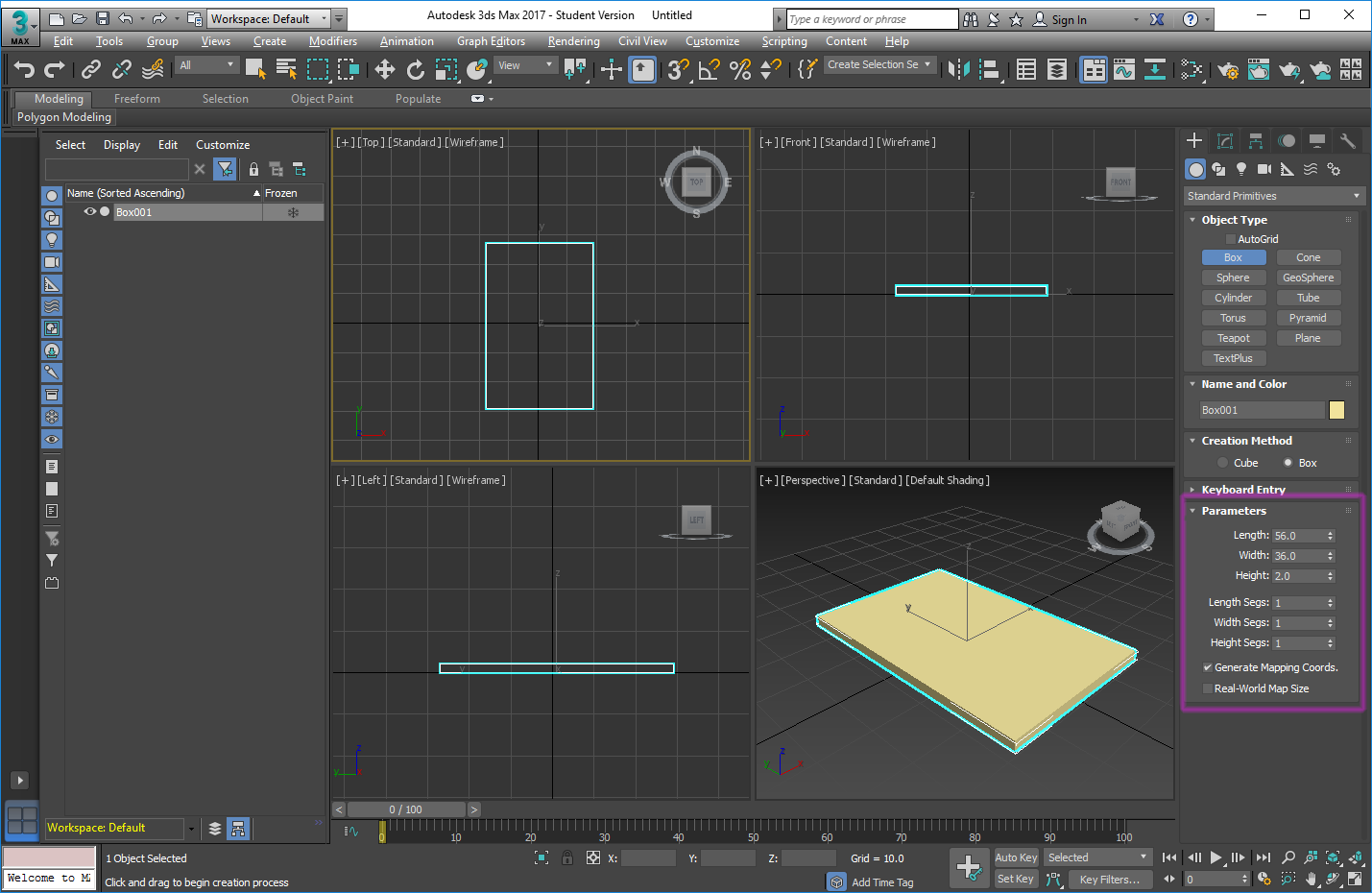Click the Align tool icon
Image resolution: width=1372 pixels, height=893 pixels.
point(989,69)
